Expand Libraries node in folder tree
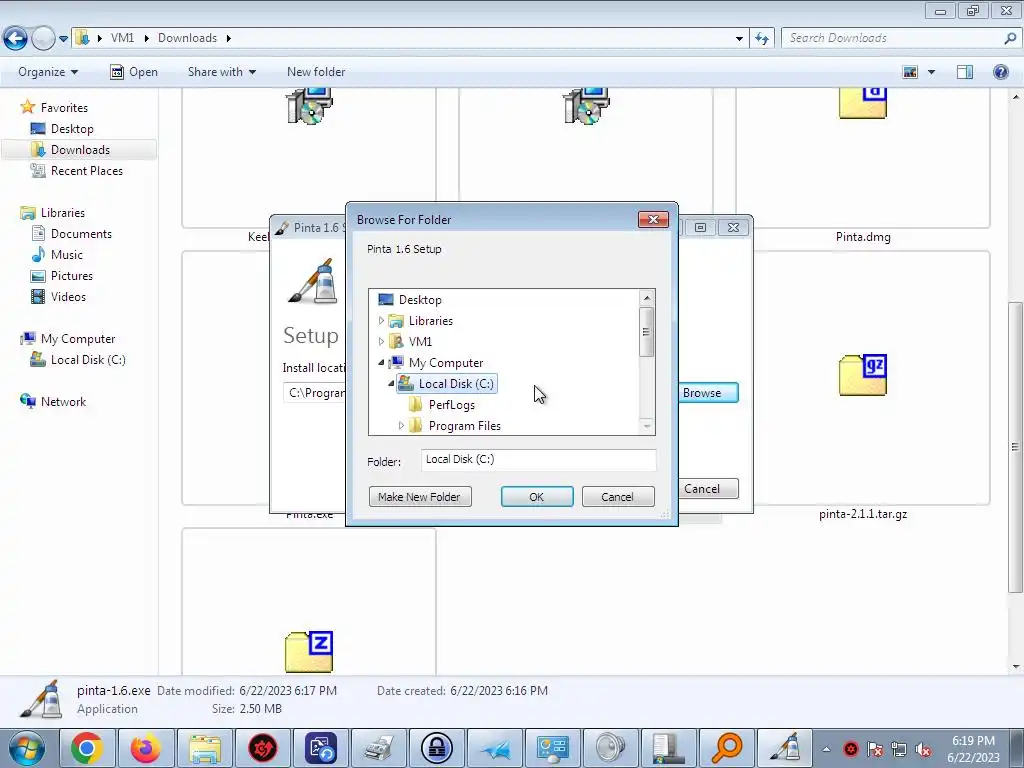The width and height of the screenshot is (1024, 768). (x=381, y=321)
